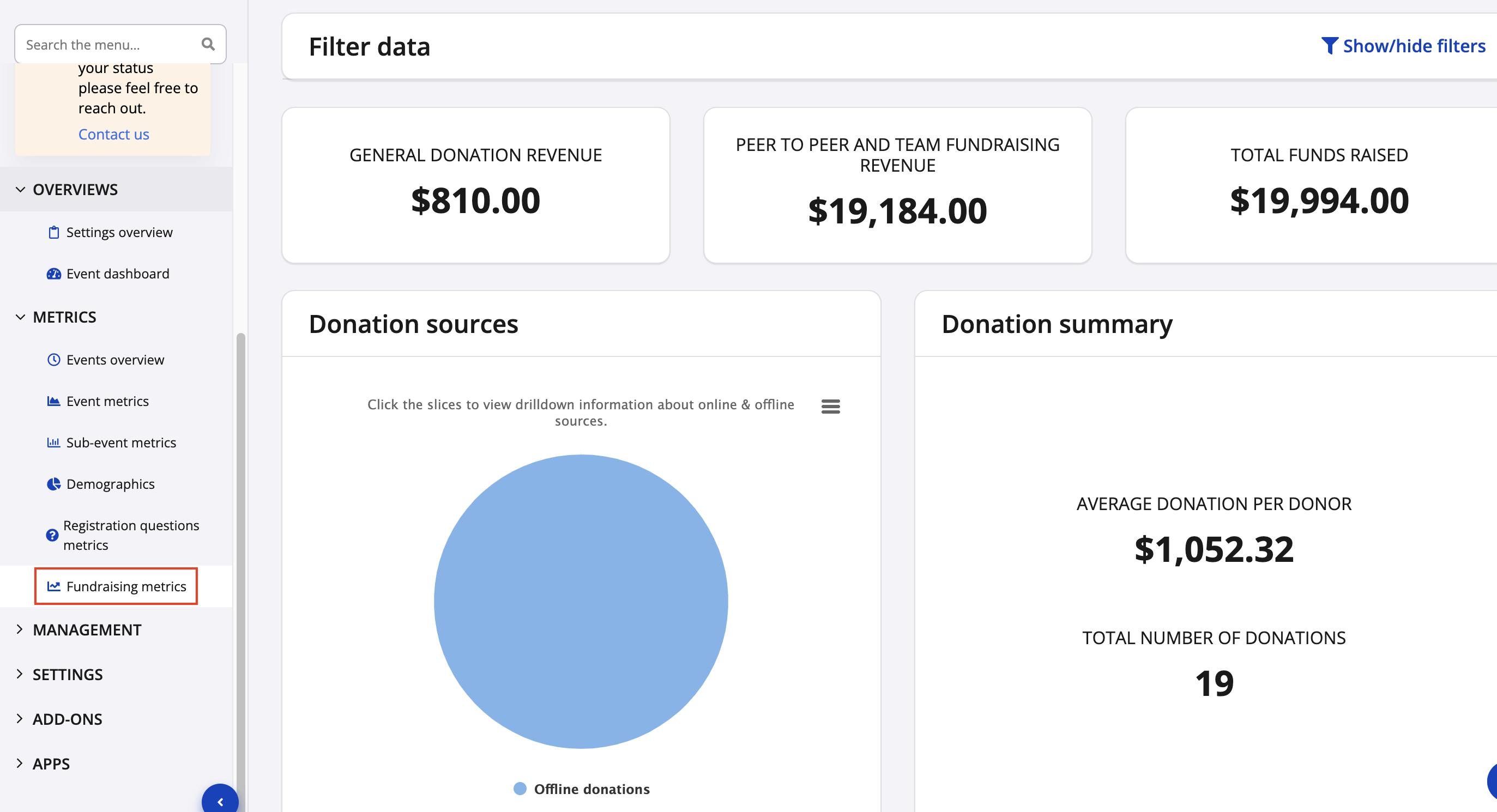Click Show/hide filters
1497x812 pixels.
coord(1403,46)
